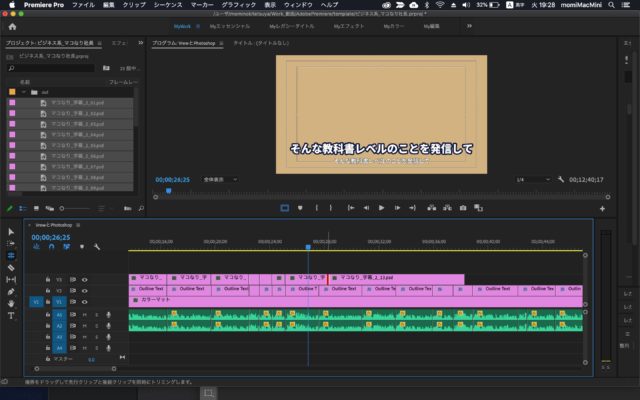The width and height of the screenshot is (640, 400).
Task: Switch to the Myエフェクト workspace tab
Action: tap(347, 27)
